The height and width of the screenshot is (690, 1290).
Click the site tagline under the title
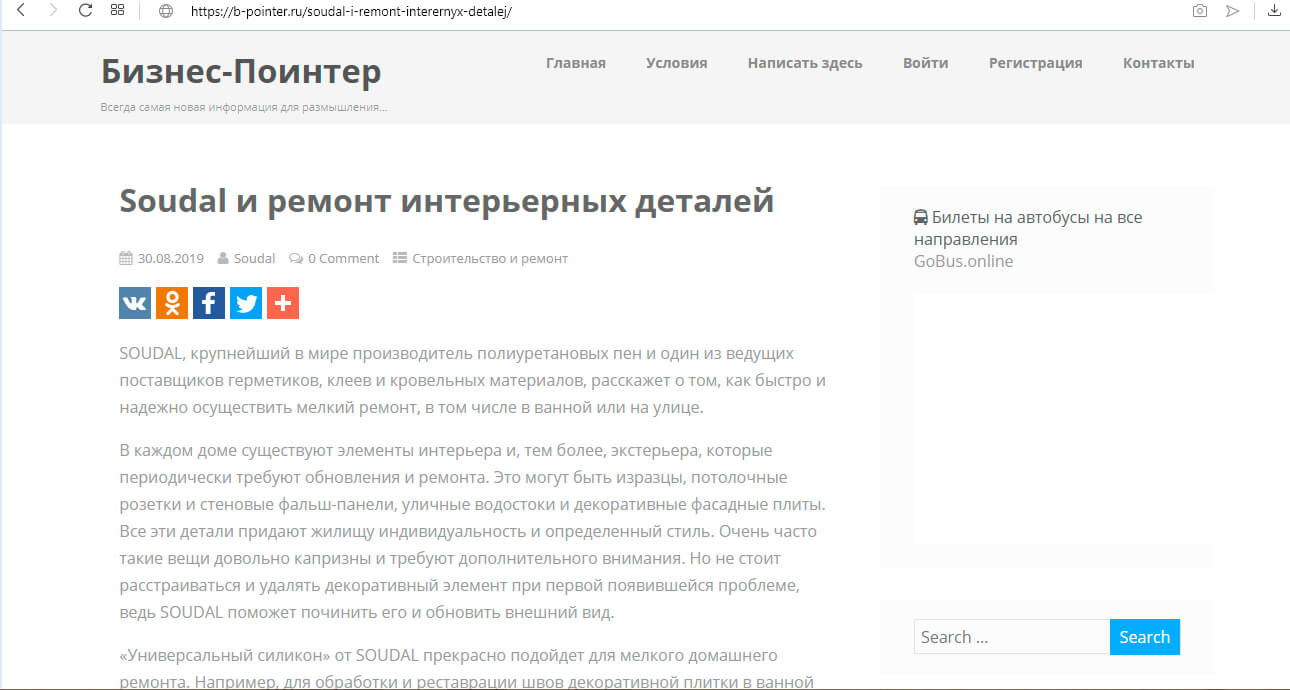click(244, 107)
